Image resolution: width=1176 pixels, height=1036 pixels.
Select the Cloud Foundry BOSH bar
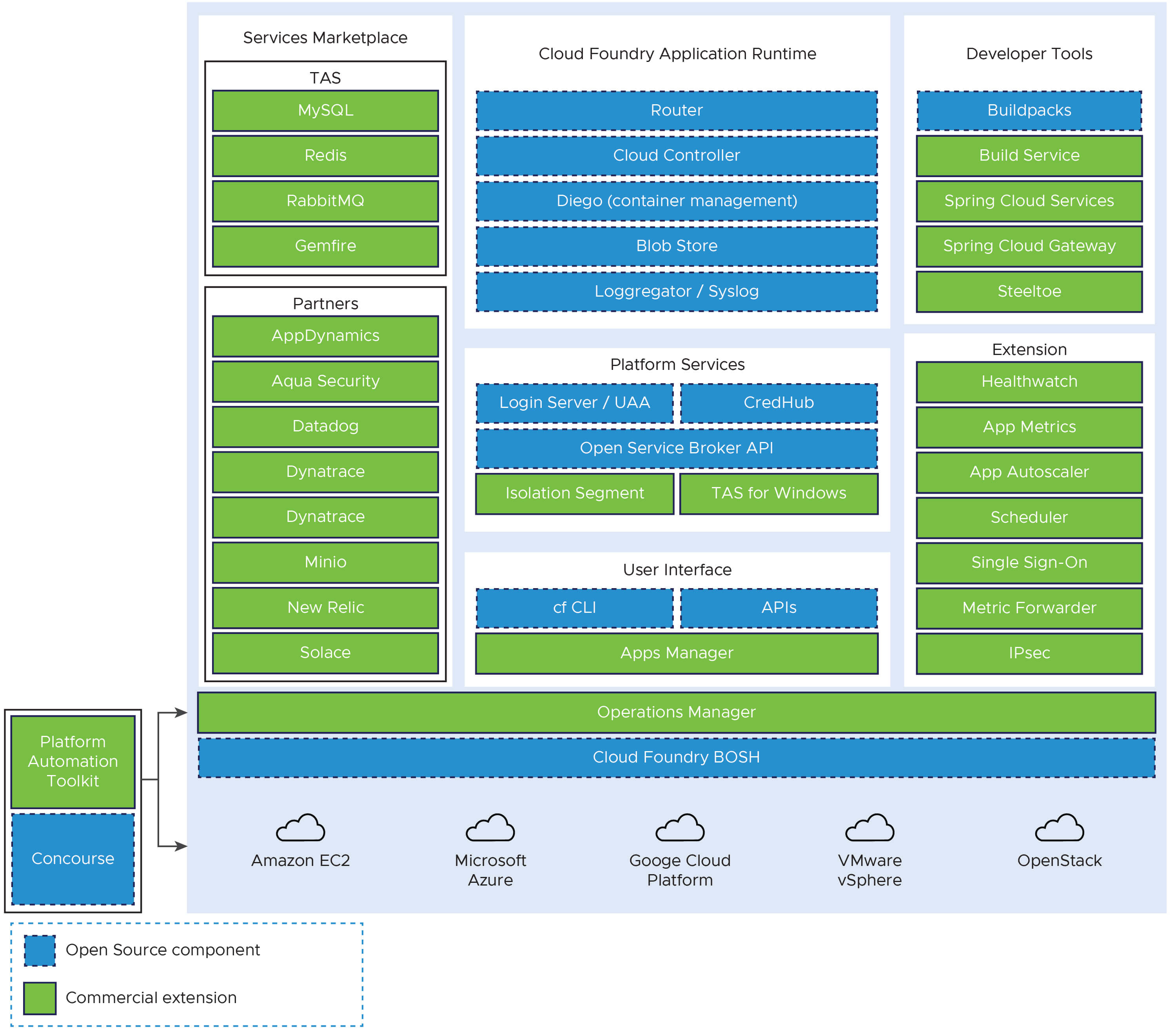click(x=676, y=757)
